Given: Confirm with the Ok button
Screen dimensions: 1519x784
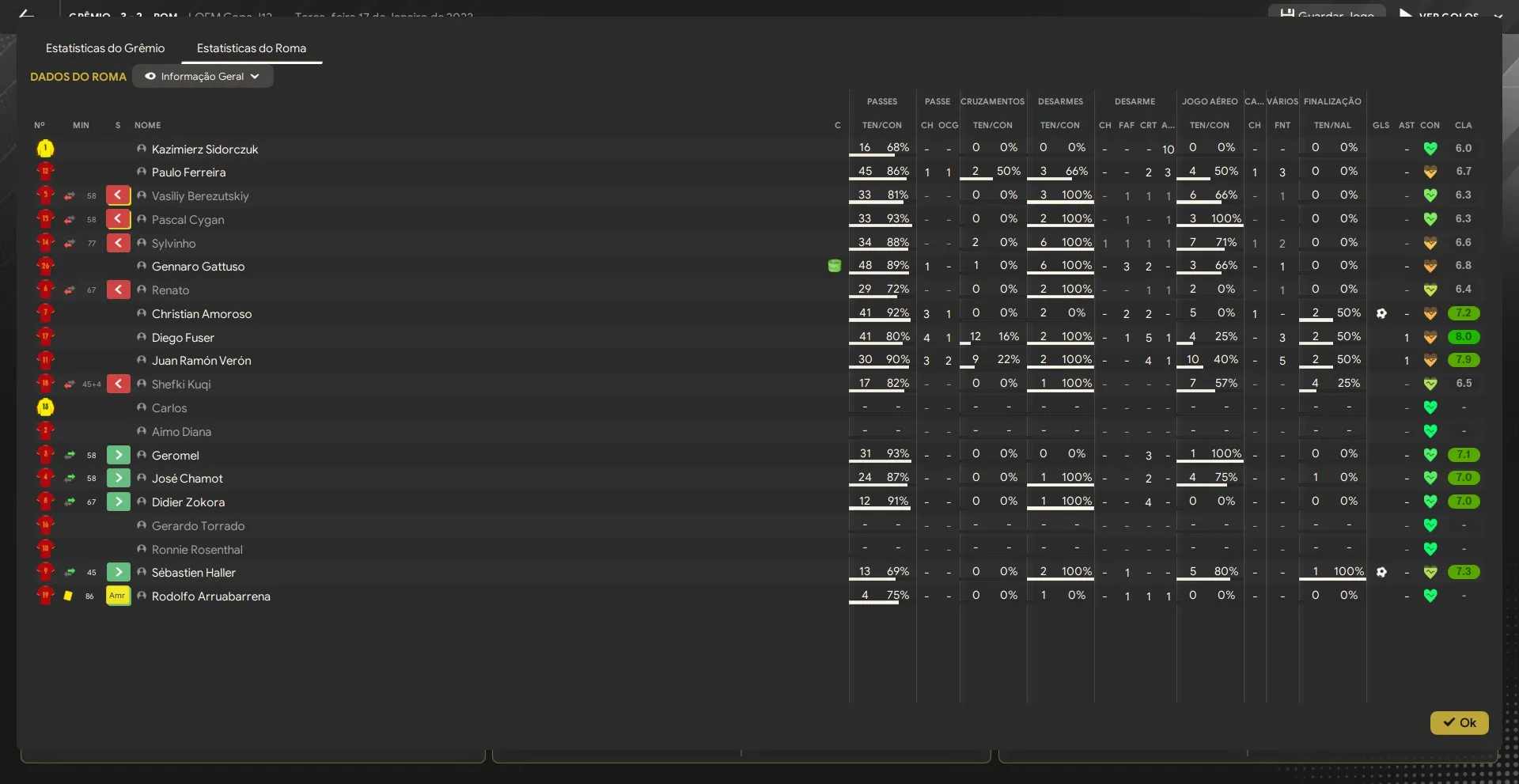Looking at the screenshot, I should click(x=1459, y=722).
